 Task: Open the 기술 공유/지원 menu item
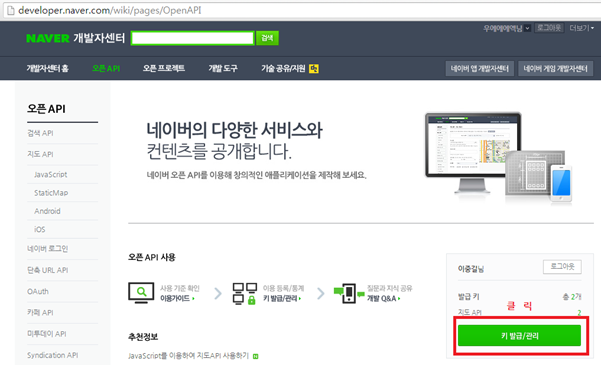pos(283,68)
